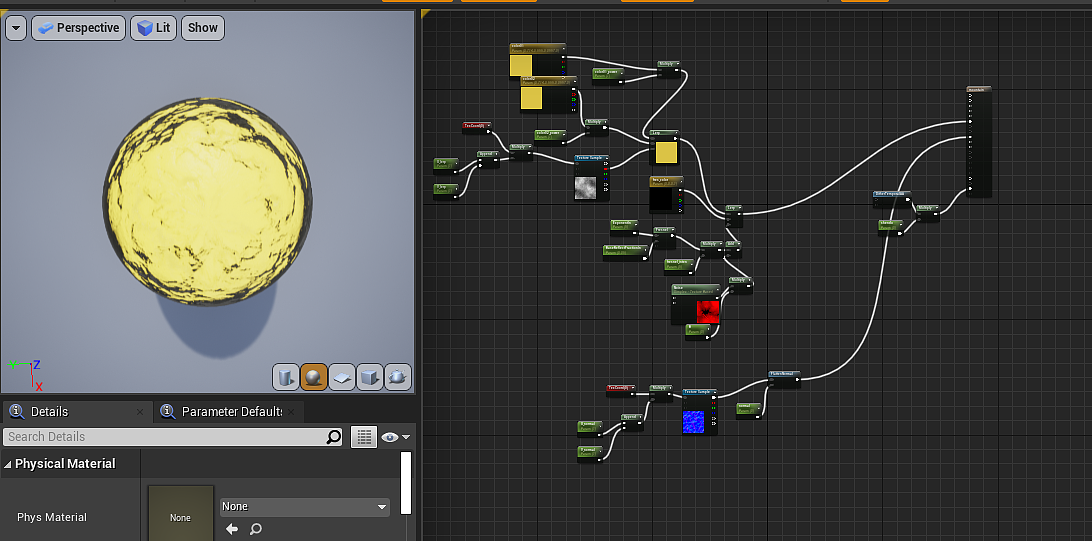Image resolution: width=1092 pixels, height=541 pixels.
Task: Select the Add node beside Fresnel Multiply
Action: (733, 249)
